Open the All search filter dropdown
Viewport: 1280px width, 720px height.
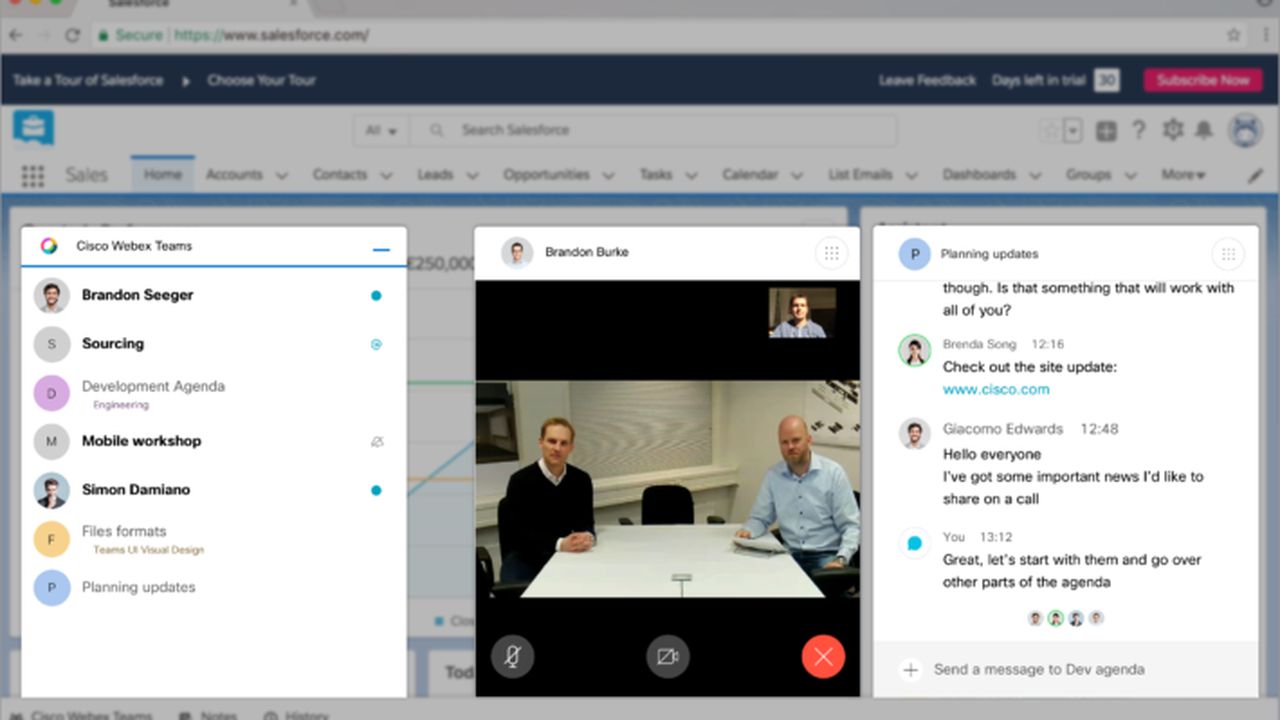(x=381, y=131)
